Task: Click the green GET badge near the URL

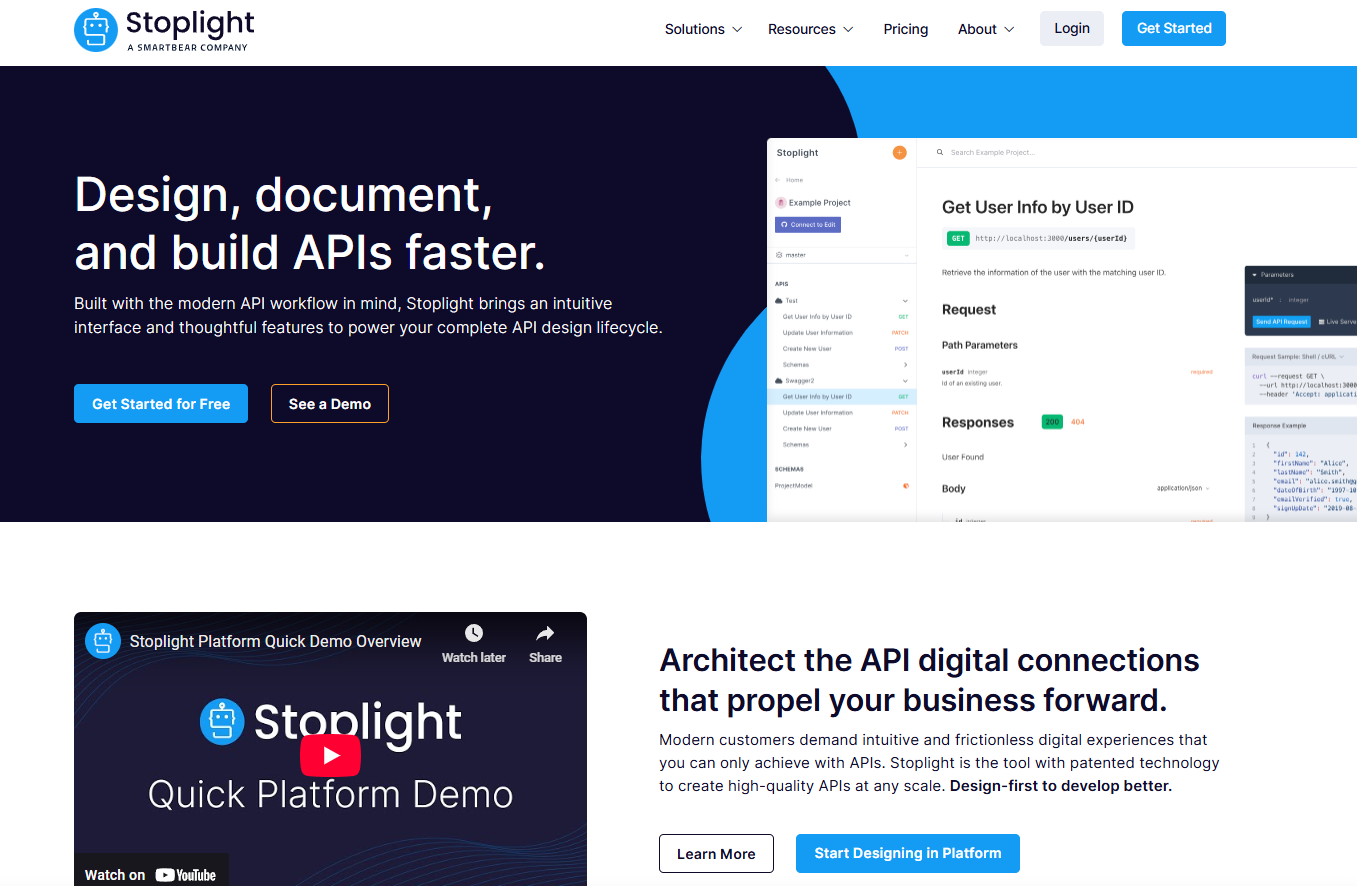Action: (x=958, y=238)
